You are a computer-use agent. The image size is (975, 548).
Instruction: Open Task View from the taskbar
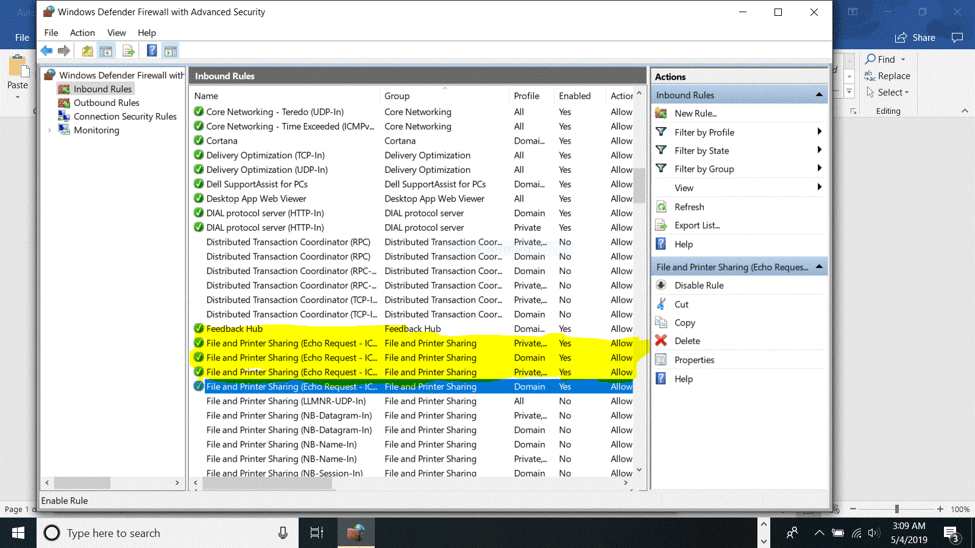[317, 533]
